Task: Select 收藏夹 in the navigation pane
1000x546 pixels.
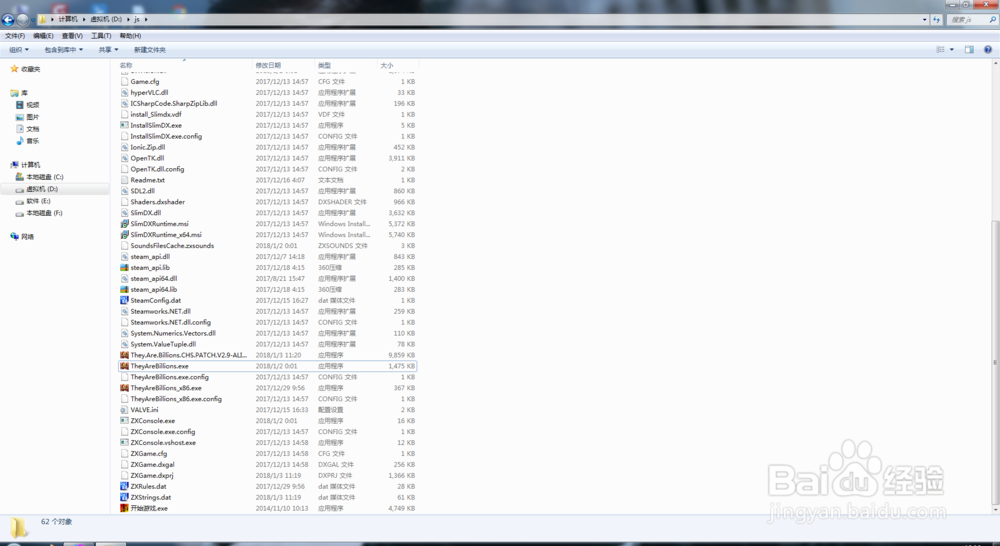Action: click(31, 69)
